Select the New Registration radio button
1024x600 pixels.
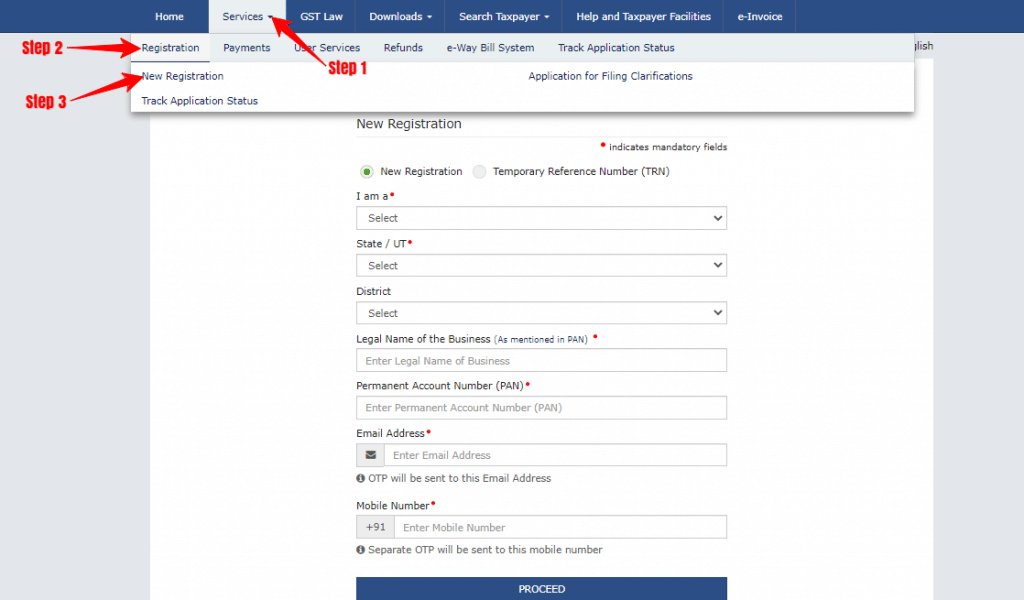pyautogui.click(x=366, y=172)
